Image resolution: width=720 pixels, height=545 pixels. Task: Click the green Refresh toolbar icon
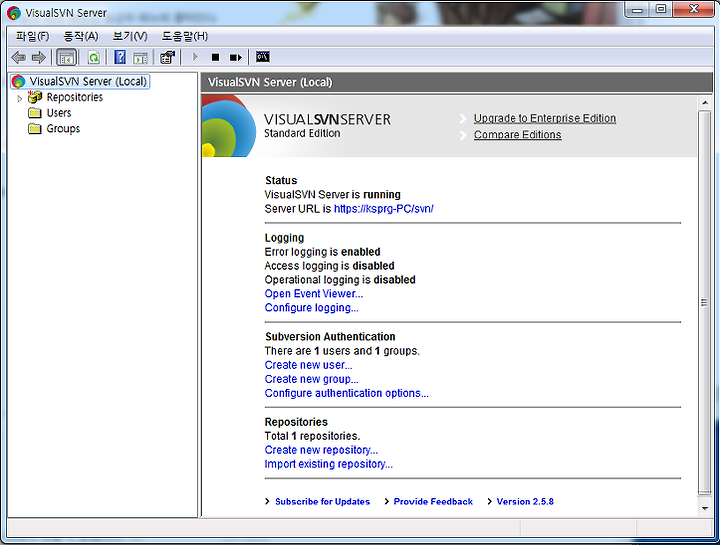(94, 57)
